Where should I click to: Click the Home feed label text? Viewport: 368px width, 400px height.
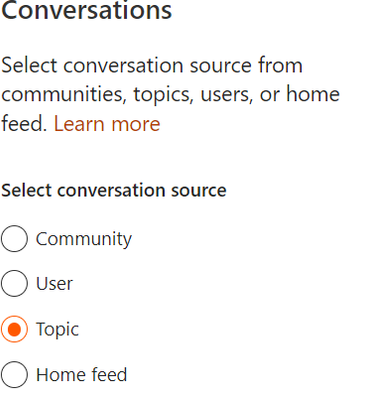(x=82, y=375)
